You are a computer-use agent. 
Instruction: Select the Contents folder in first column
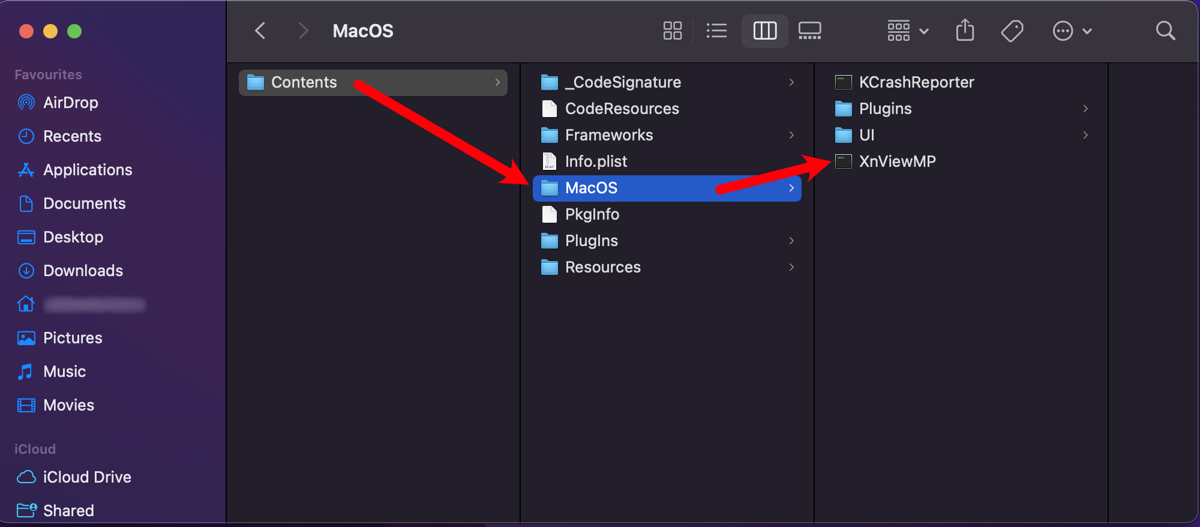point(304,82)
